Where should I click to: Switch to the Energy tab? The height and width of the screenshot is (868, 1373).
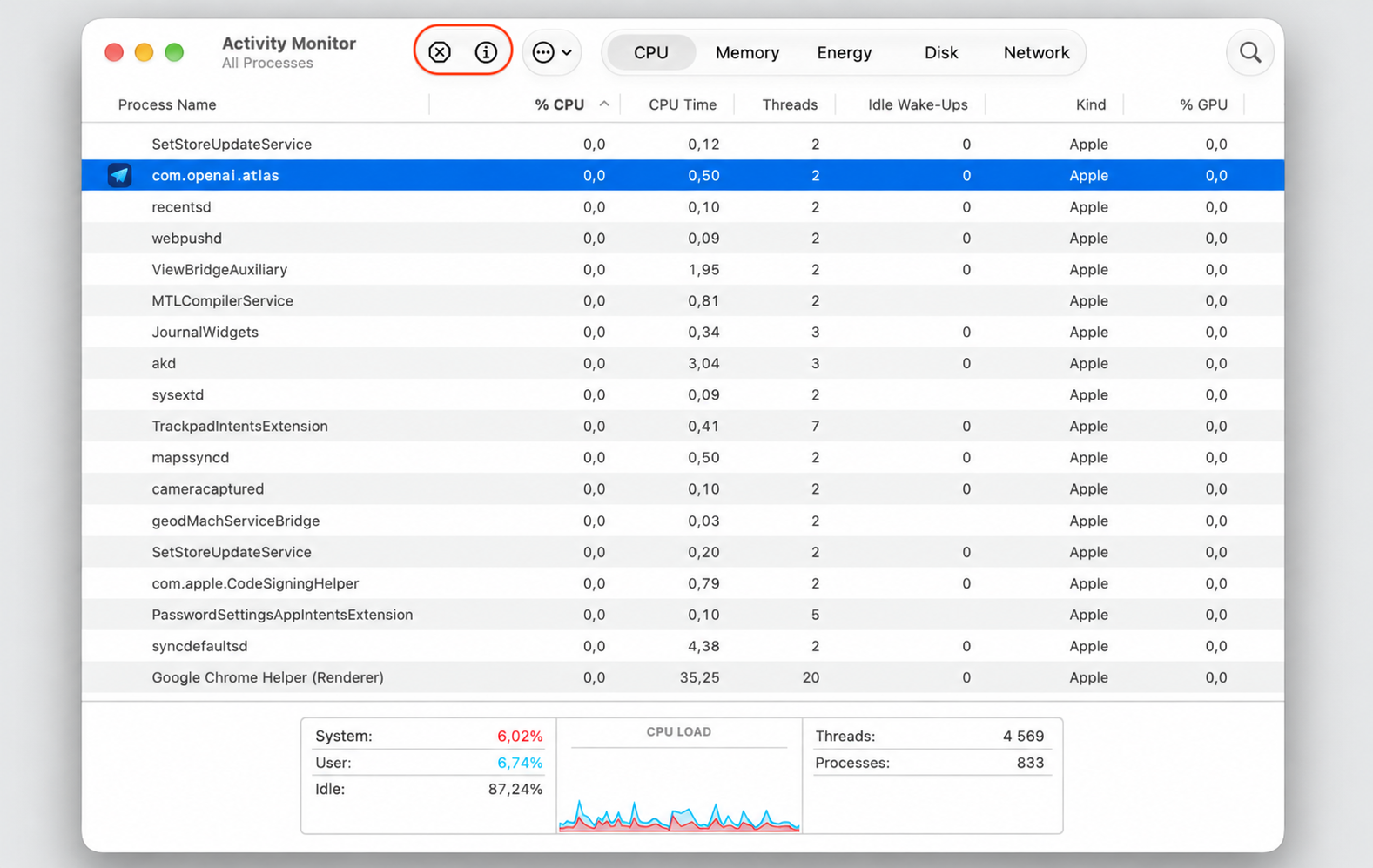coord(844,52)
